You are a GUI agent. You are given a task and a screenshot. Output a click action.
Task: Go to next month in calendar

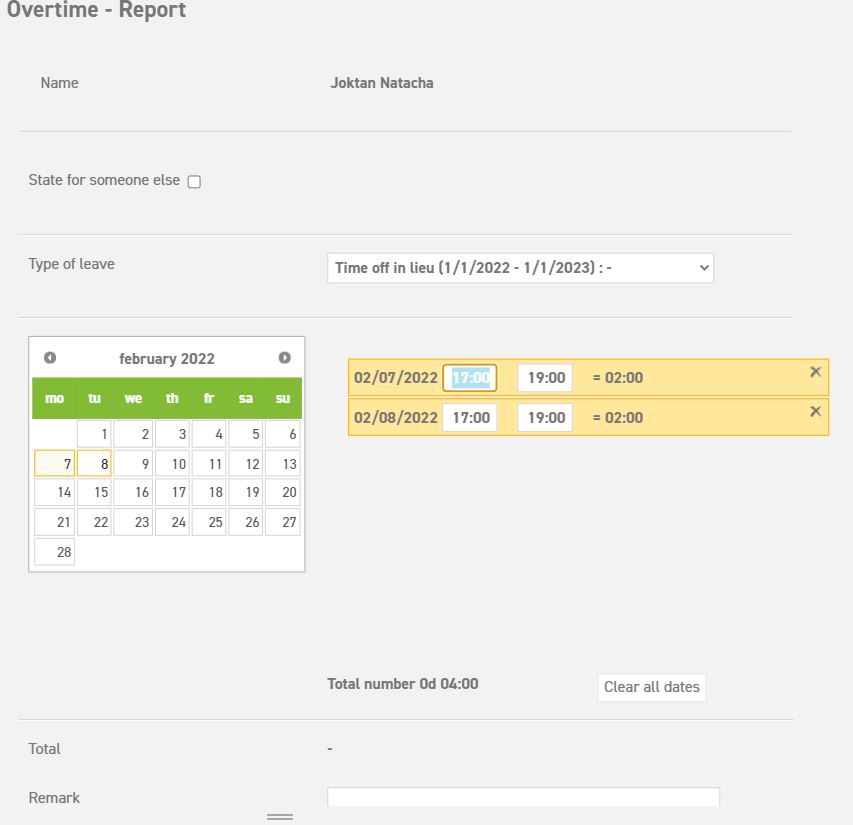click(x=284, y=358)
